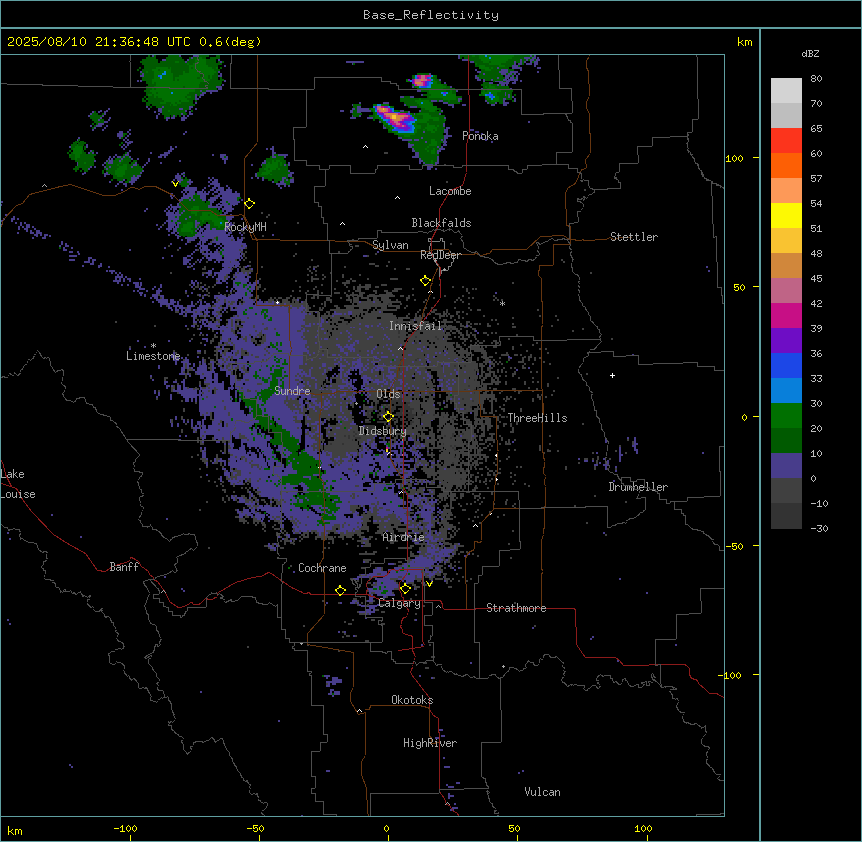
Task: Click the yellow diamond marker beside RockyMH
Action: pyautogui.click(x=250, y=204)
